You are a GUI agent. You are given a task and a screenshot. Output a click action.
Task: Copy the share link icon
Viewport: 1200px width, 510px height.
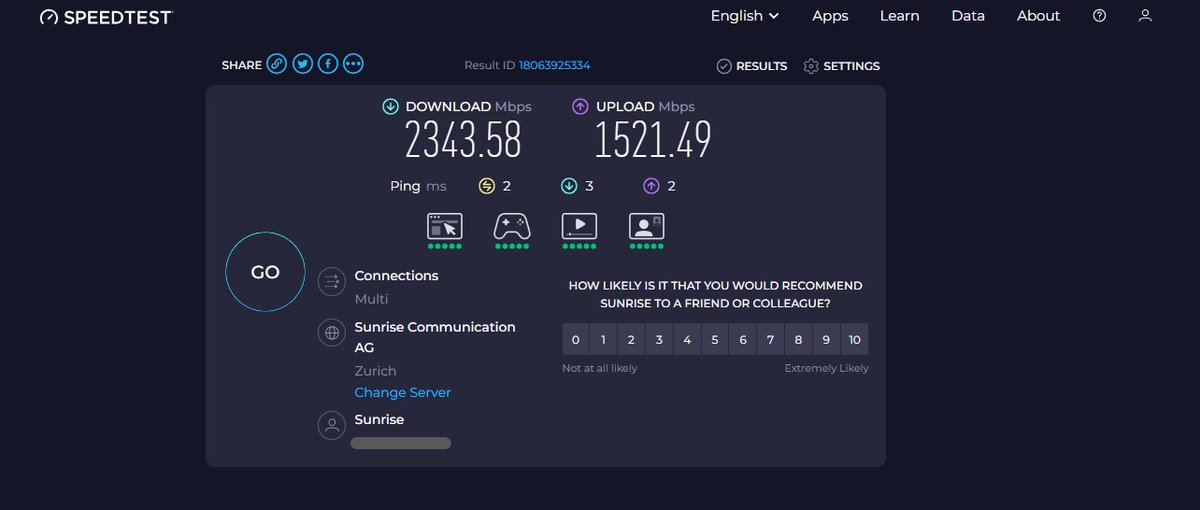(277, 64)
